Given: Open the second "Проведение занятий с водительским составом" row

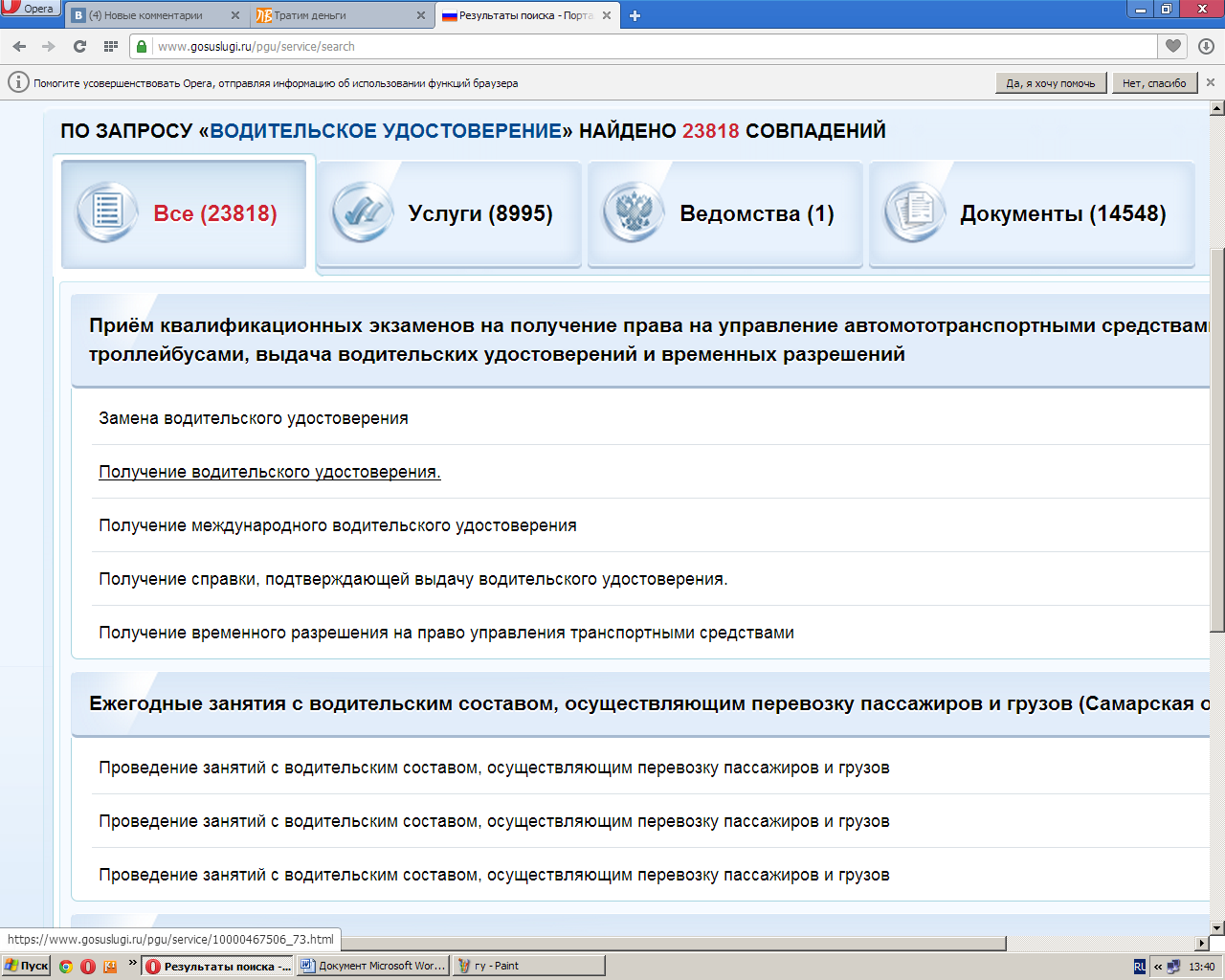Looking at the screenshot, I should point(494,821).
